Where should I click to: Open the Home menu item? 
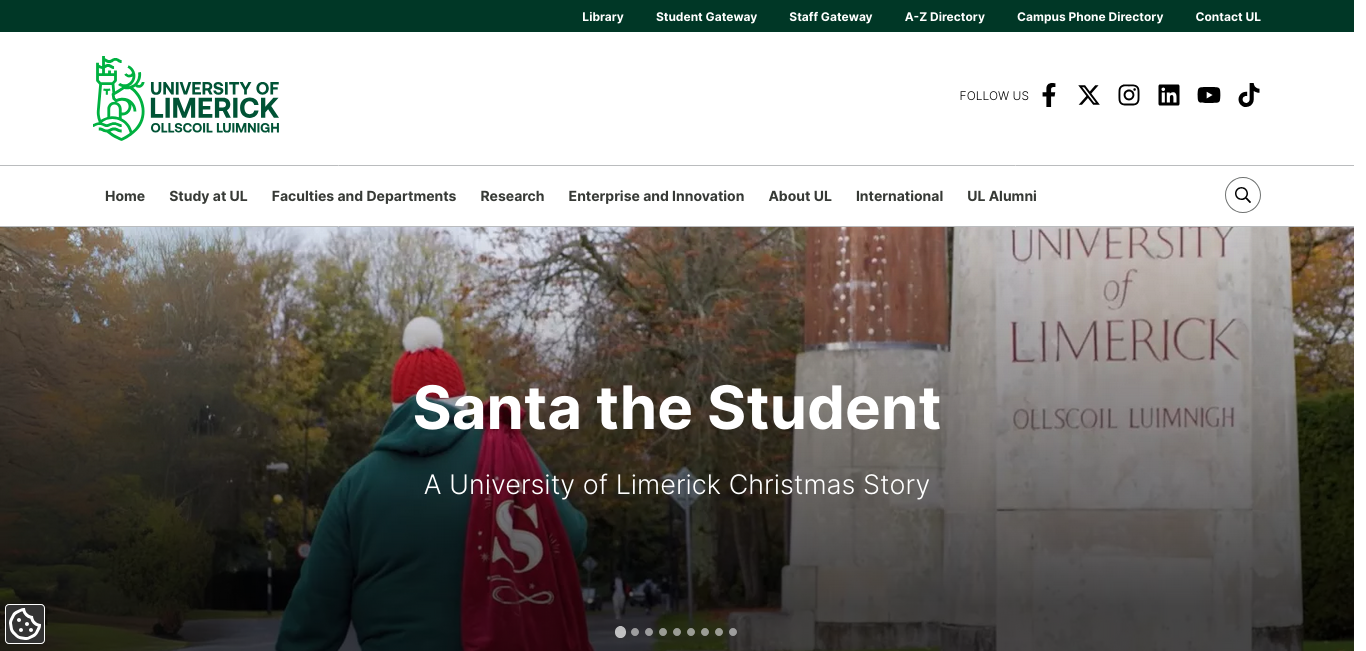[125, 196]
